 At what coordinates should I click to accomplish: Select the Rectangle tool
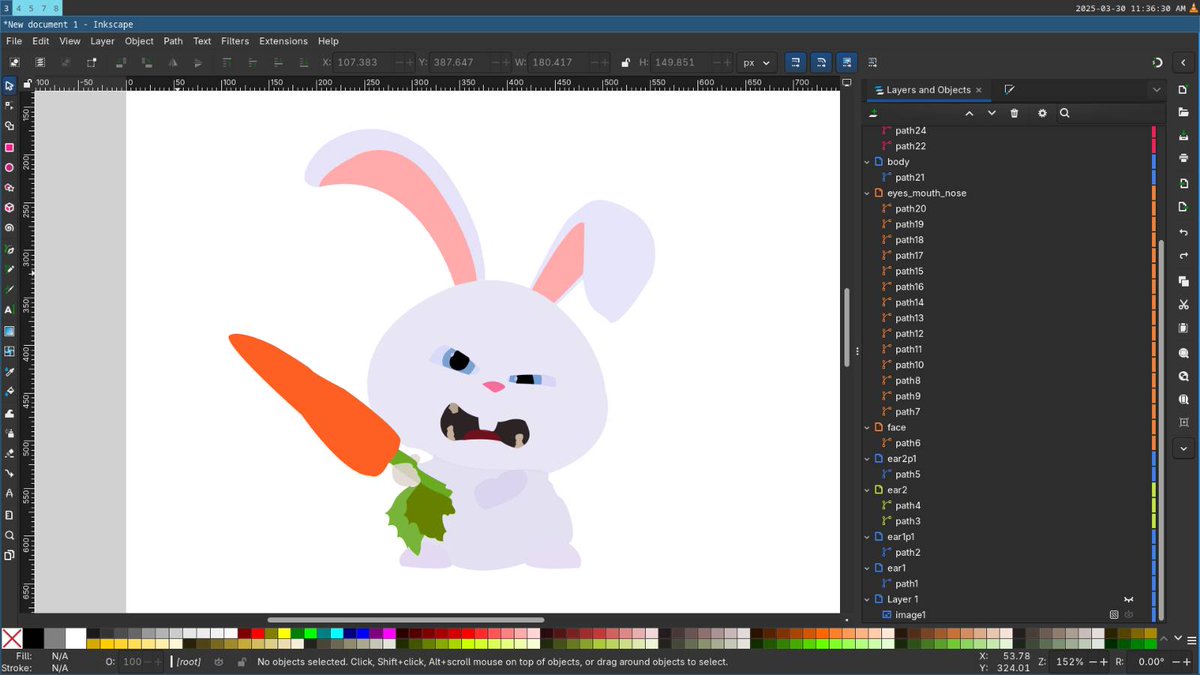pos(9,147)
